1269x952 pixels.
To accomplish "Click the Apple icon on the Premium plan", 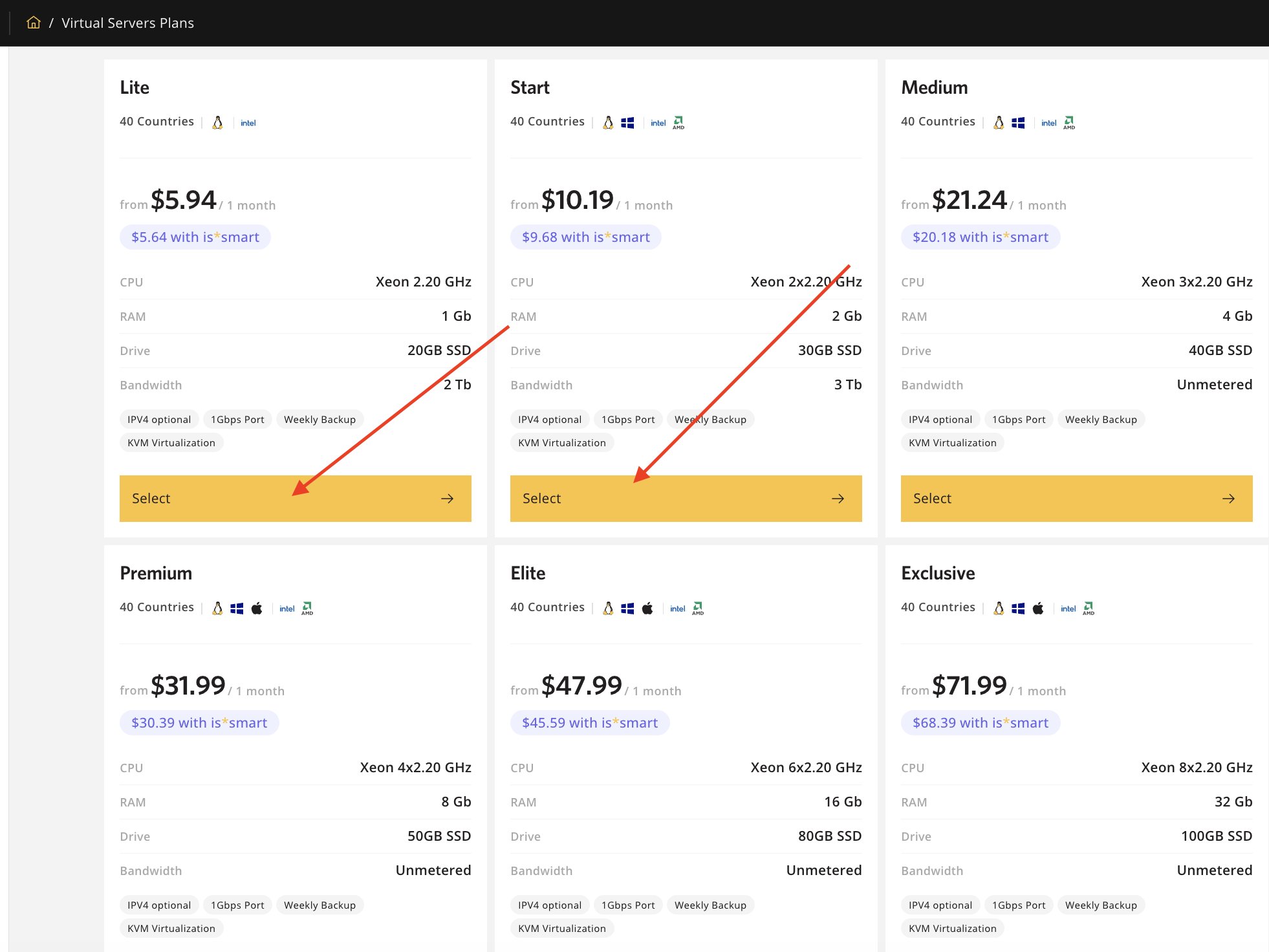I will [257, 609].
